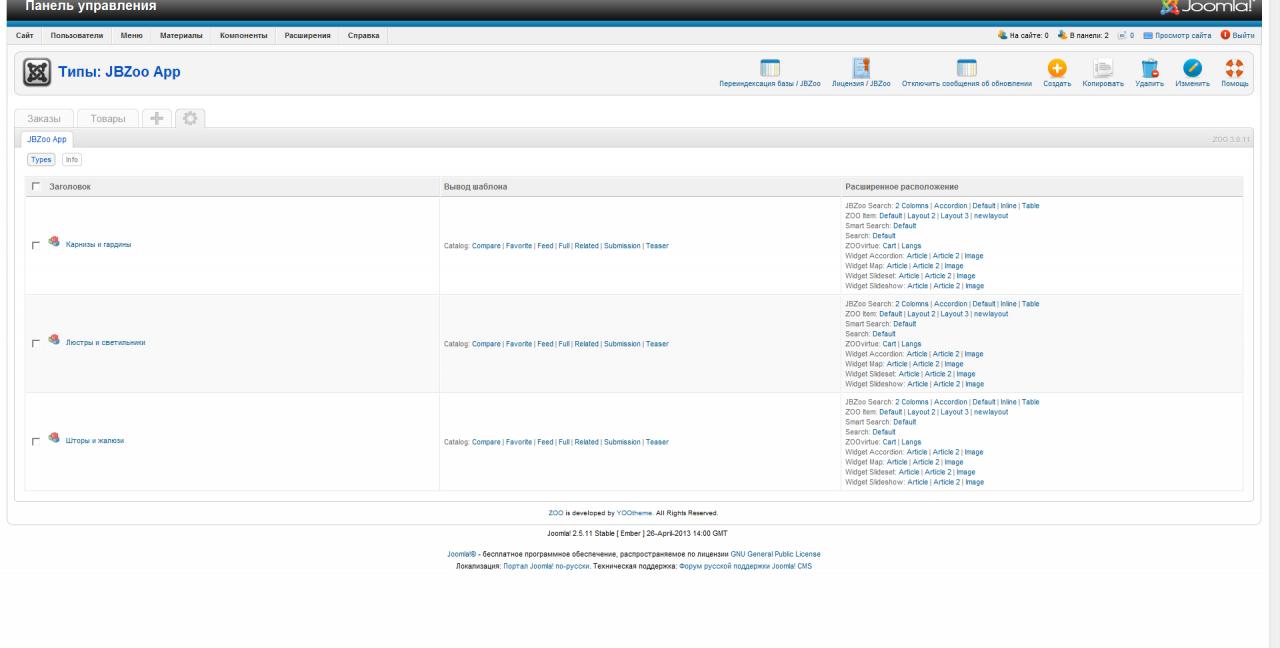Viewport: 1280px width, 648px height.
Task: Switch to the Info sub-tab
Action: tap(72, 159)
